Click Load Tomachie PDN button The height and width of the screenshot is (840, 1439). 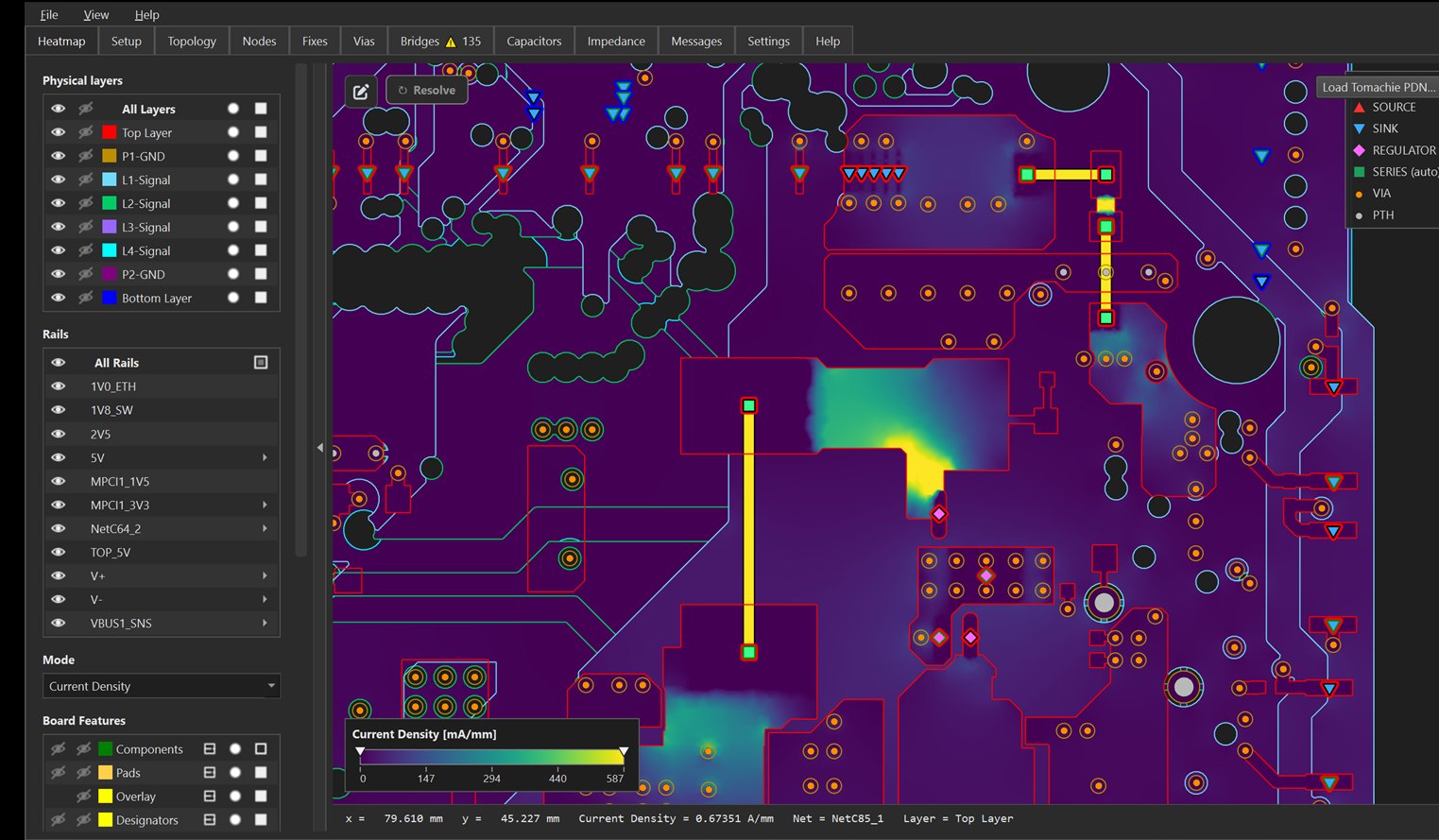[1378, 87]
